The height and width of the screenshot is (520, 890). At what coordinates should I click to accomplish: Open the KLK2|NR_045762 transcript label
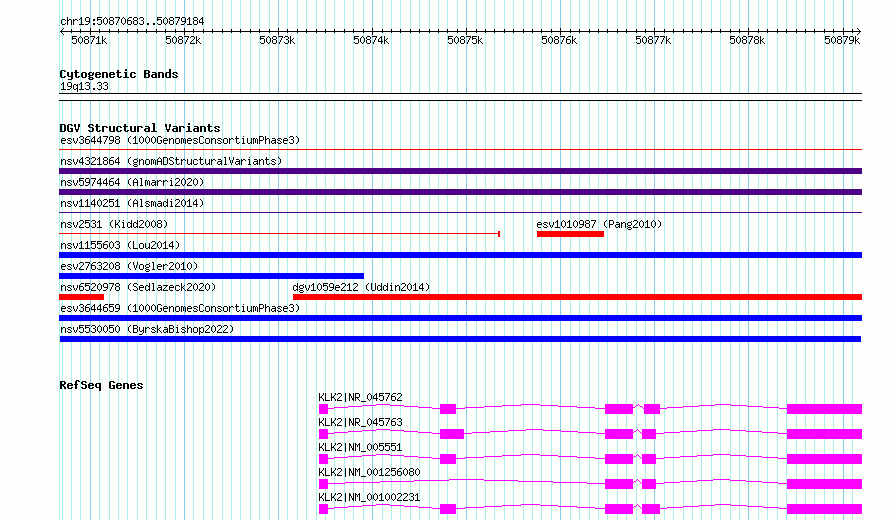[x=360, y=397]
